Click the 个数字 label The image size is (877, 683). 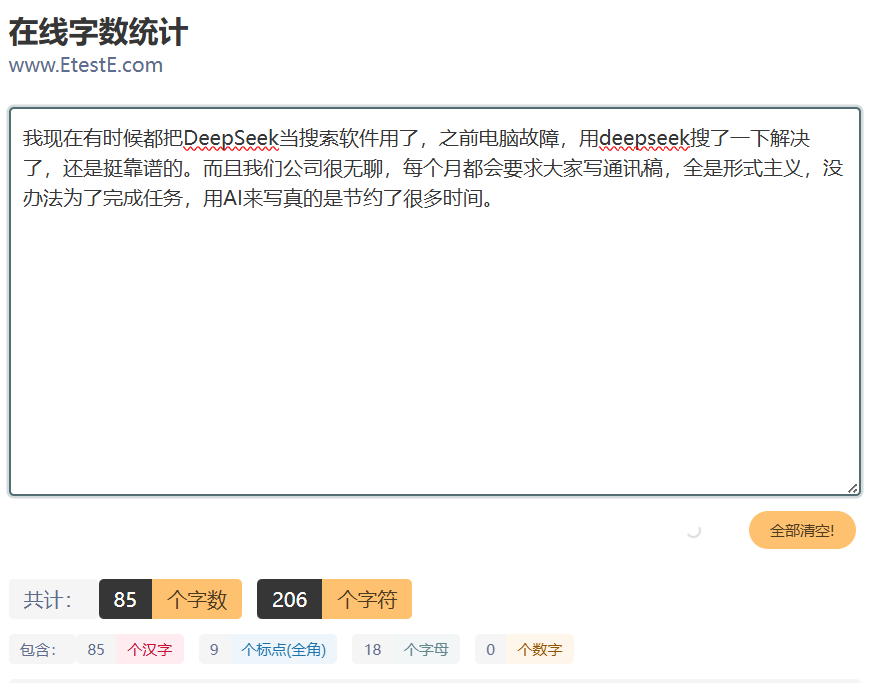click(x=540, y=649)
